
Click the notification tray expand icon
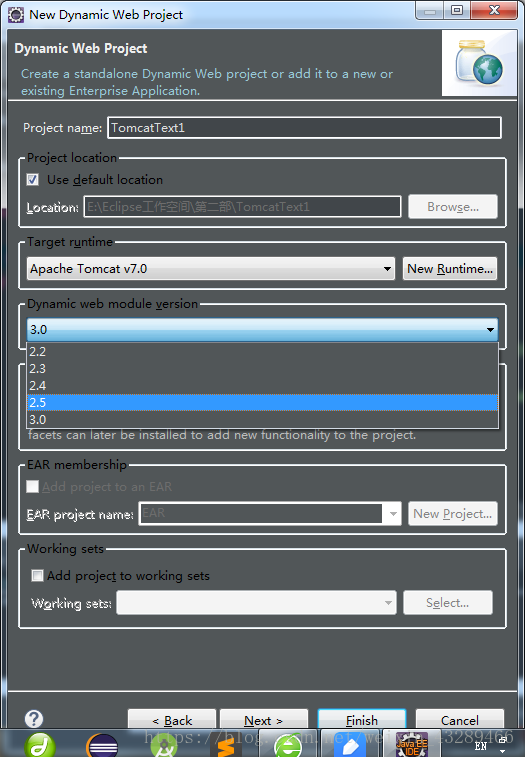pos(503,750)
